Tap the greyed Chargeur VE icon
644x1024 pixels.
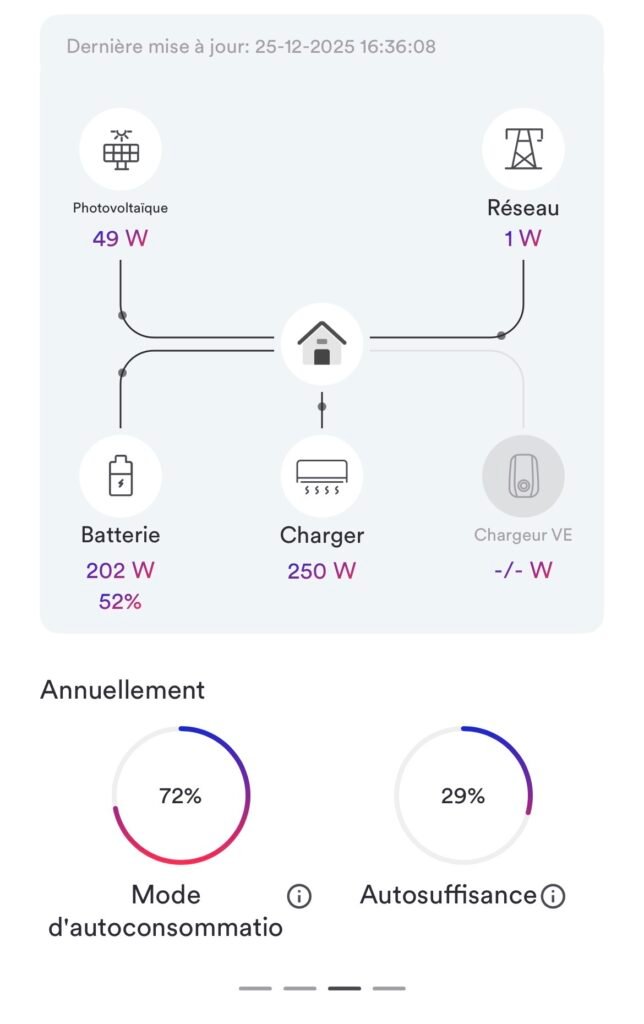pos(523,475)
